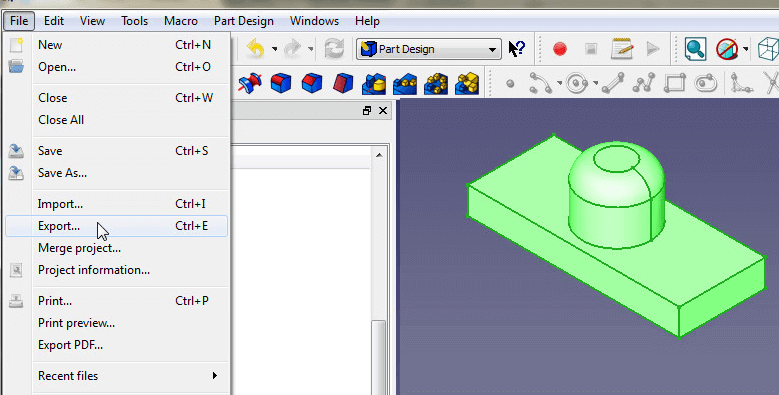Open the Macro menu
This screenshot has width=779, height=395.
click(x=181, y=21)
